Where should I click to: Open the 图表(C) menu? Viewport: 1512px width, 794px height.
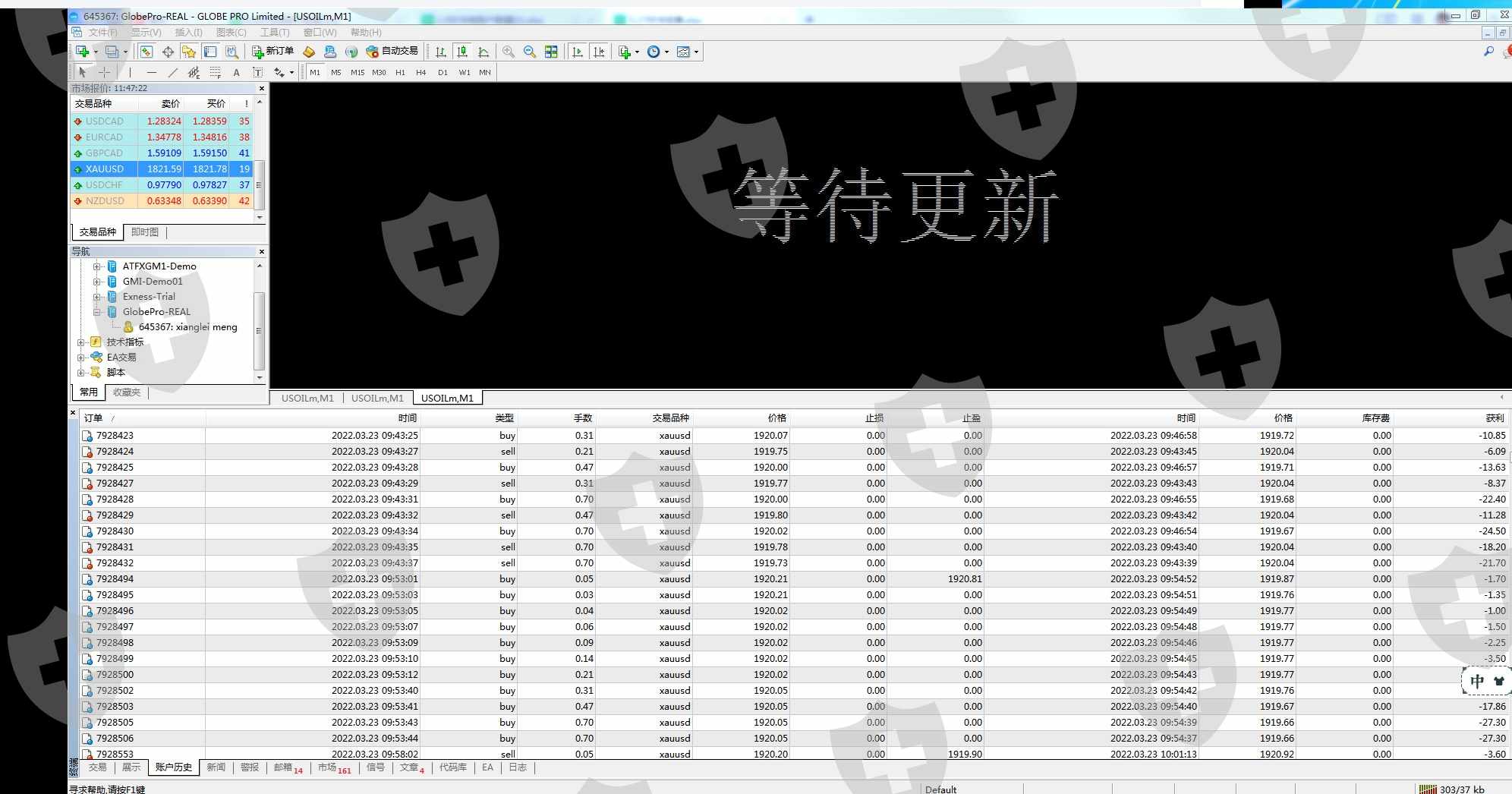click(x=231, y=33)
